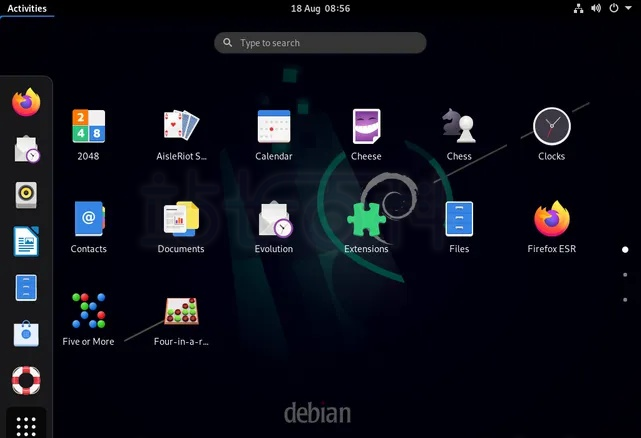
Task: Launch AisleRiot Solitaire from the grid
Action: [x=181, y=125]
